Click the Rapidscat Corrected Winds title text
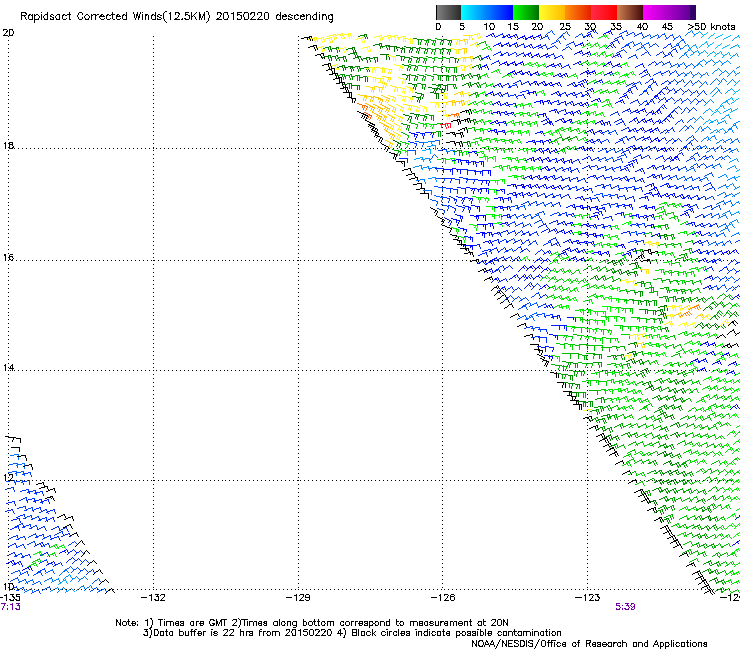This screenshot has height=650, width=740. tap(177, 16)
